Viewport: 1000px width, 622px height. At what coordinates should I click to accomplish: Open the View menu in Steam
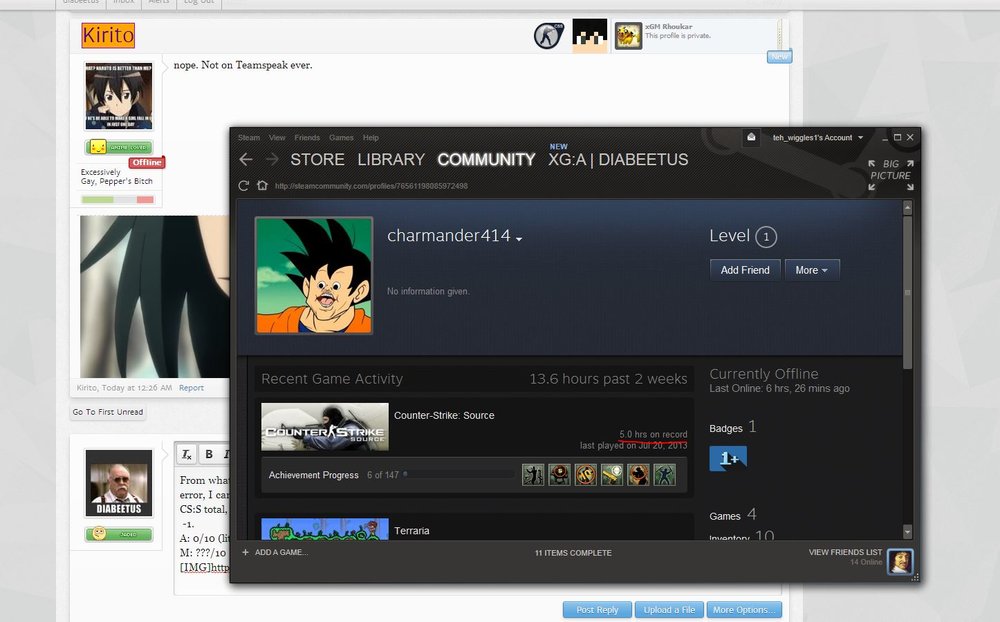pyautogui.click(x=277, y=137)
